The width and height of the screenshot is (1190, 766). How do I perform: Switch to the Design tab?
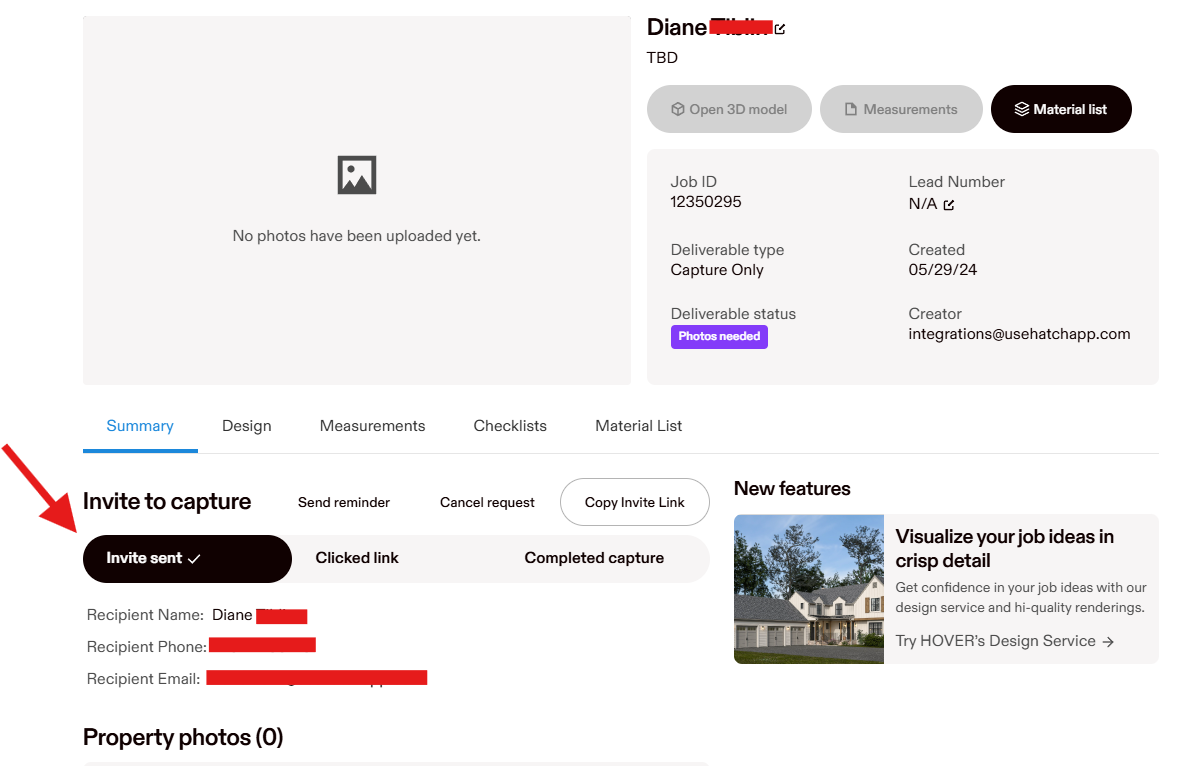coord(247,426)
